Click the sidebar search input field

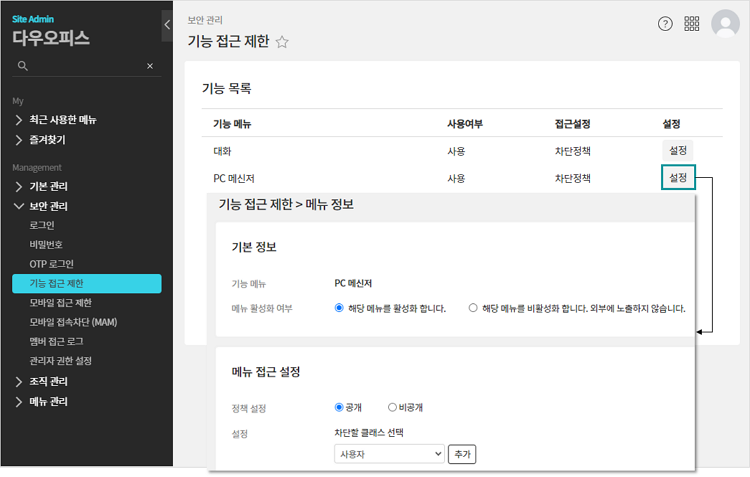[x=87, y=66]
